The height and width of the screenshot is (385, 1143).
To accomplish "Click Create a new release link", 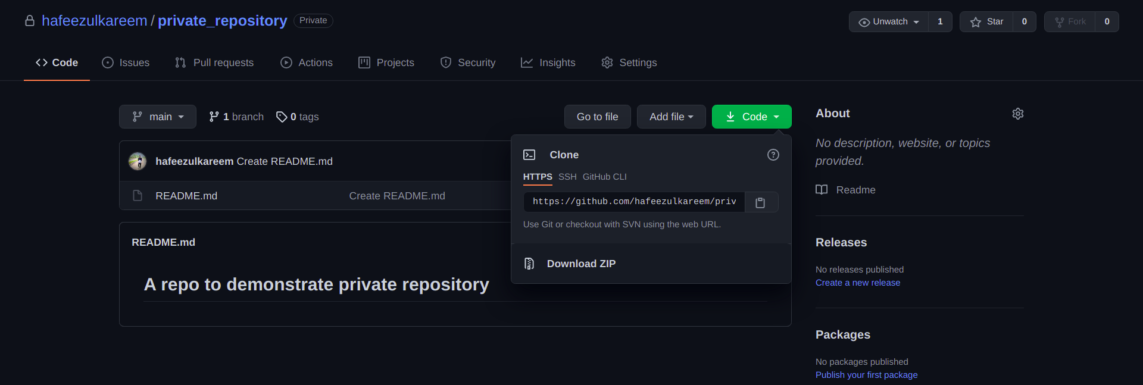I will click(858, 282).
